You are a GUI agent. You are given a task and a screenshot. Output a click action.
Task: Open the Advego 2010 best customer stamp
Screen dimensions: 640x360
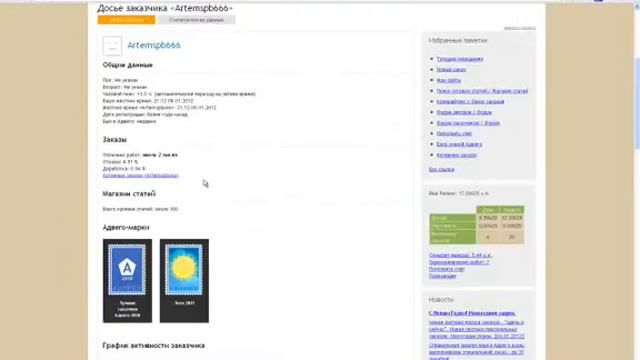[x=127, y=281]
